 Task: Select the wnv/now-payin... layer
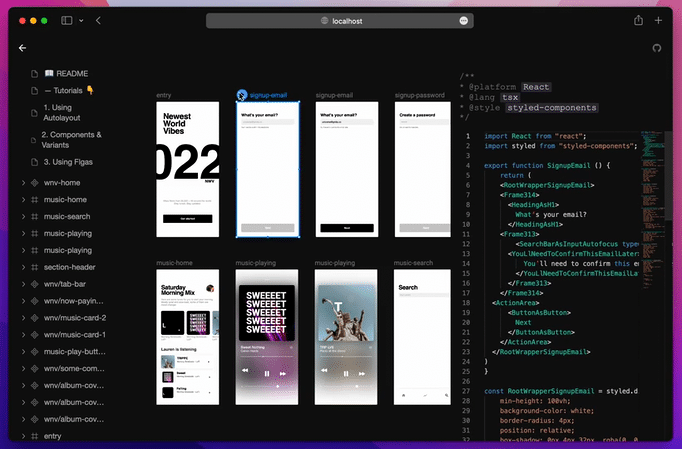(74, 301)
